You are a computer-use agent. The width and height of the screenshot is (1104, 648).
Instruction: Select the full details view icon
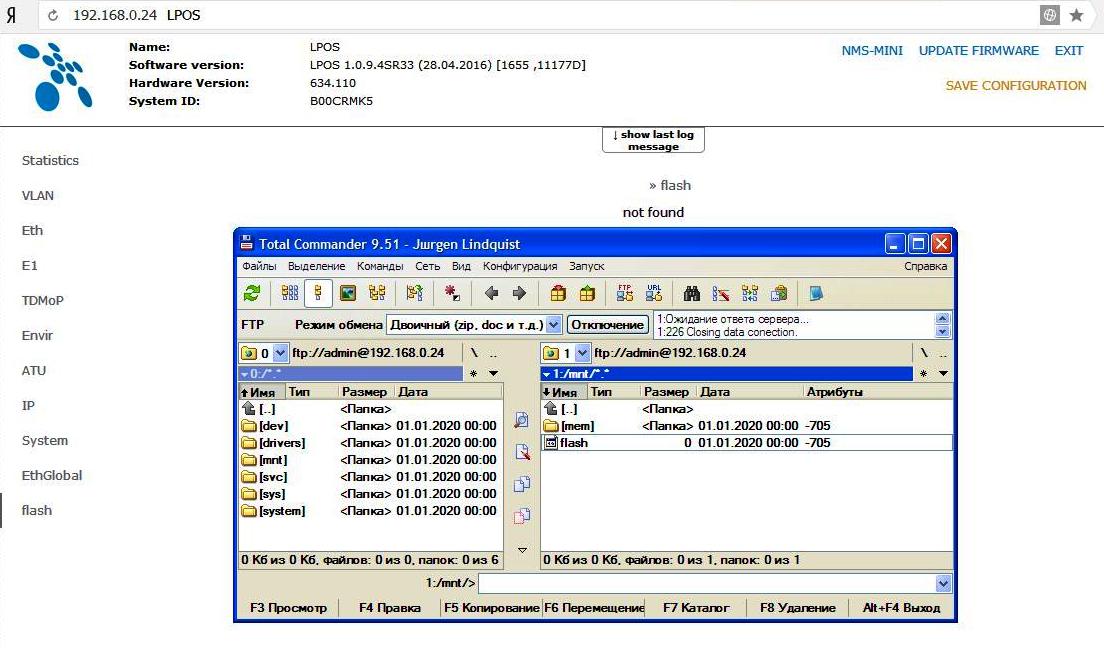click(x=318, y=293)
